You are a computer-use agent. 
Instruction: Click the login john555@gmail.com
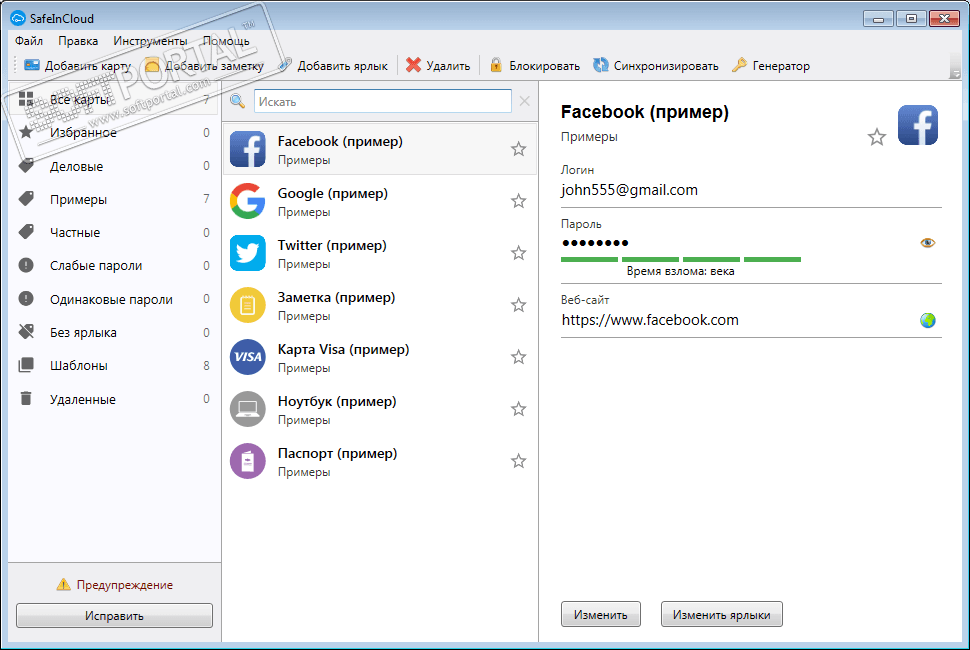[629, 190]
